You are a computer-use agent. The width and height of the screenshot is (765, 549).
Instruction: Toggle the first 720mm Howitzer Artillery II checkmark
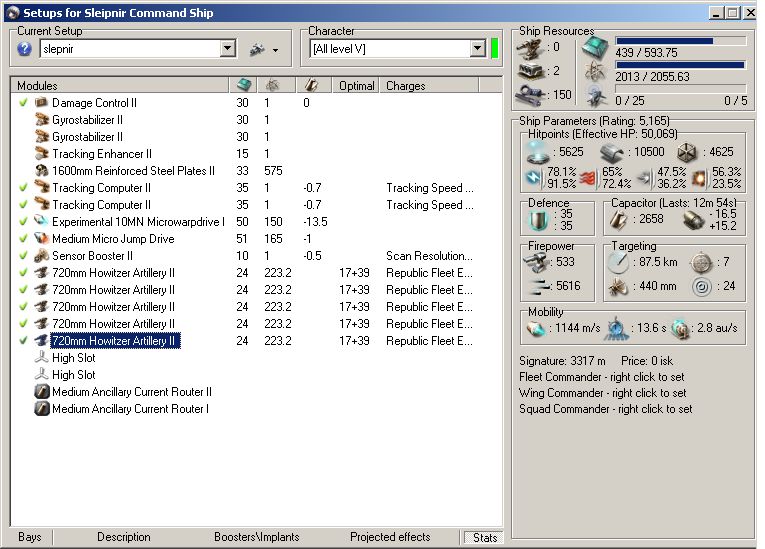[23, 273]
